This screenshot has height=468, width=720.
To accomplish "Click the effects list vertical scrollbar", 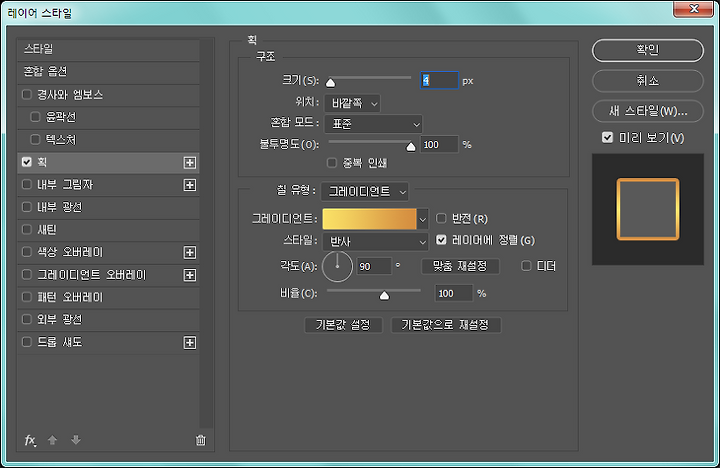I will 207,233.
